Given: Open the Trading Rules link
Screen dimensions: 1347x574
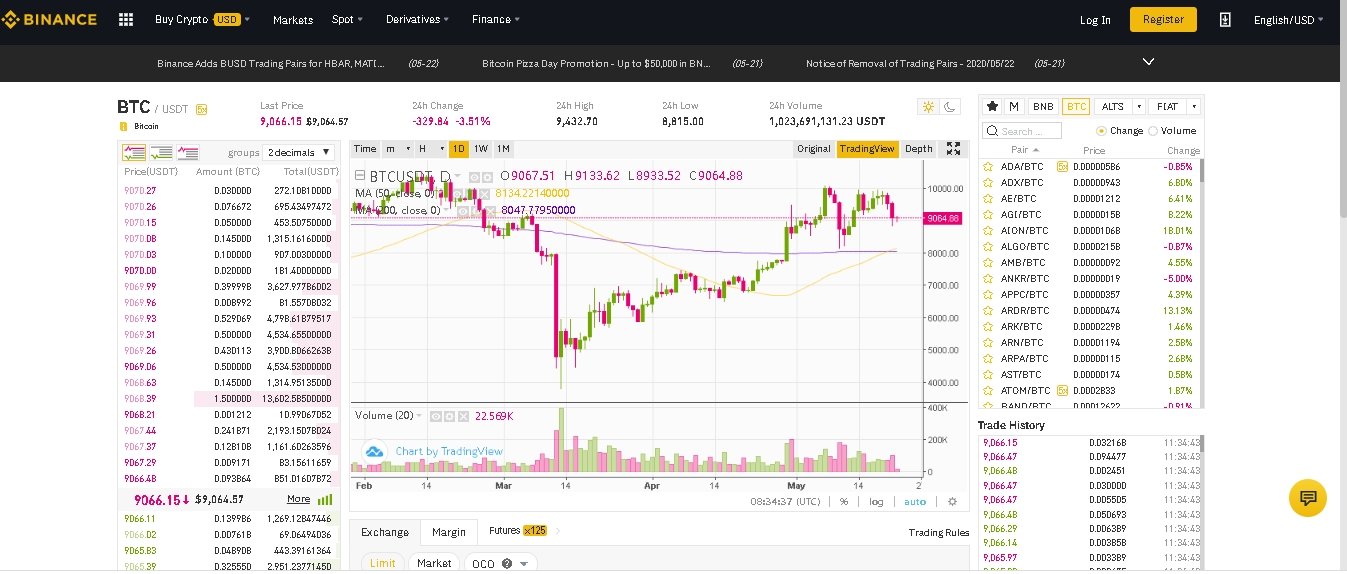Looking at the screenshot, I should pyautogui.click(x=938, y=532).
